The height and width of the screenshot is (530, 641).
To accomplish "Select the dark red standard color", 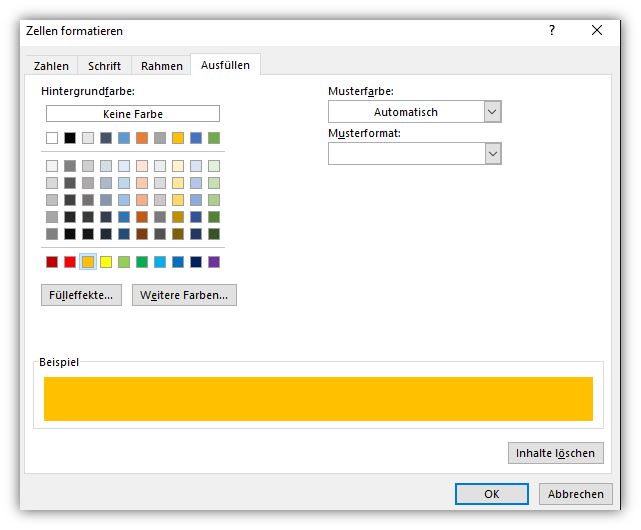I will tap(52, 262).
